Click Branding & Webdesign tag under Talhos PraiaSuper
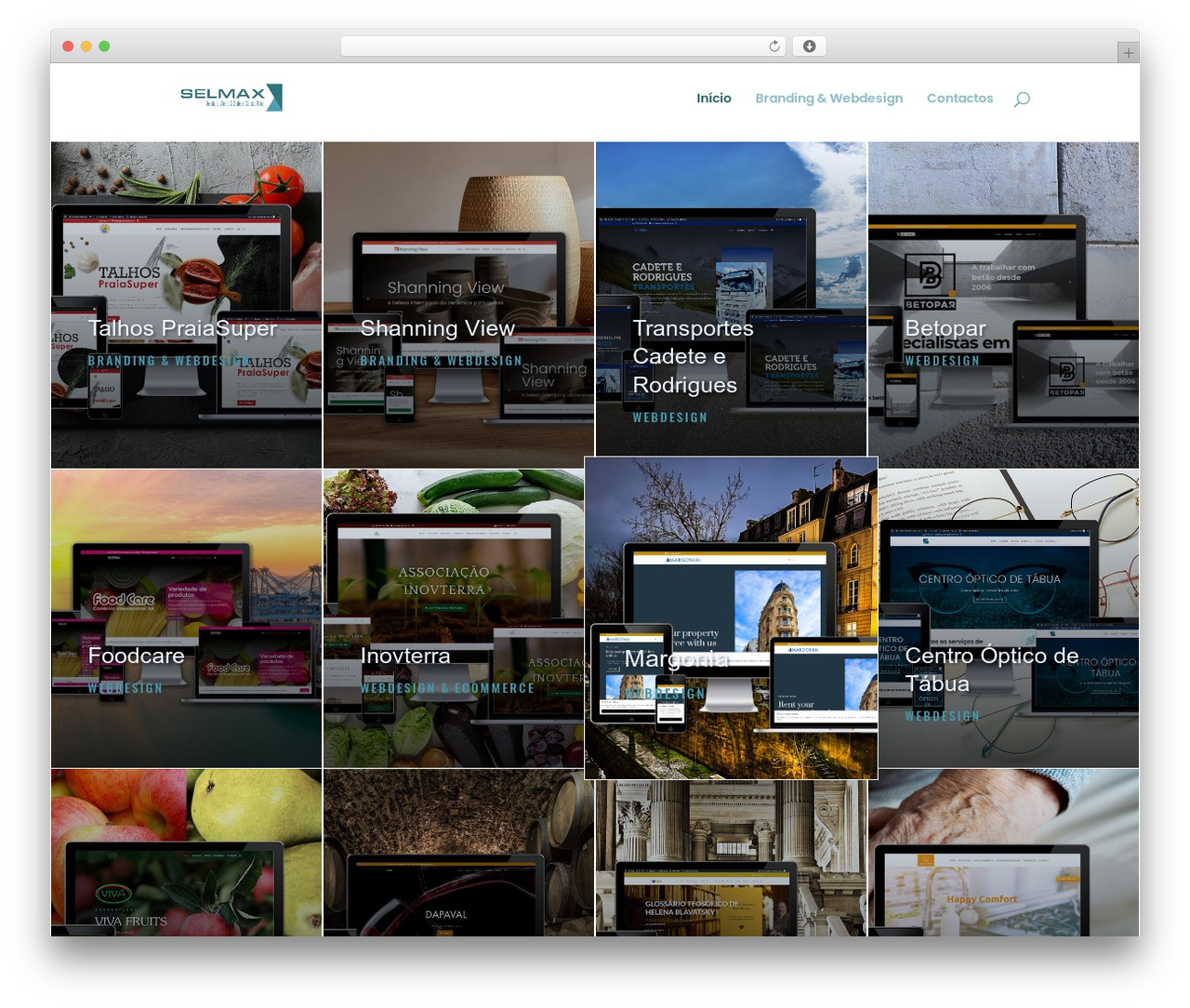Screen dimensions: 1190x1008 pos(168,361)
